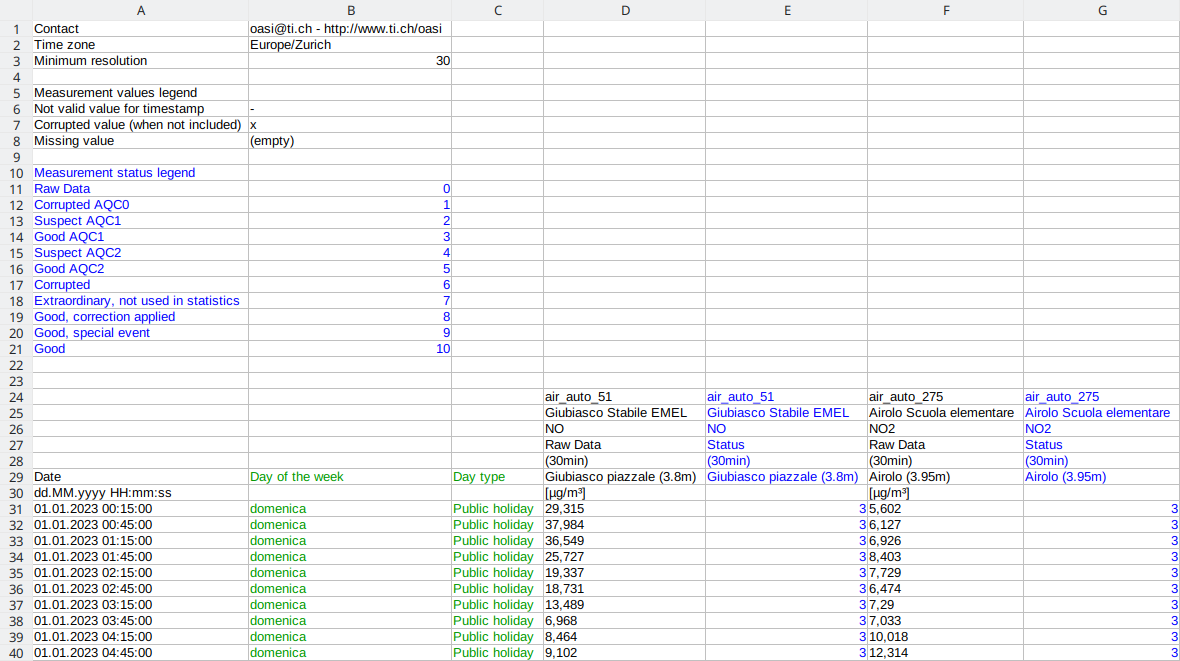Click the 'Contact' cell
This screenshot has height=661, width=1180.
pos(140,29)
